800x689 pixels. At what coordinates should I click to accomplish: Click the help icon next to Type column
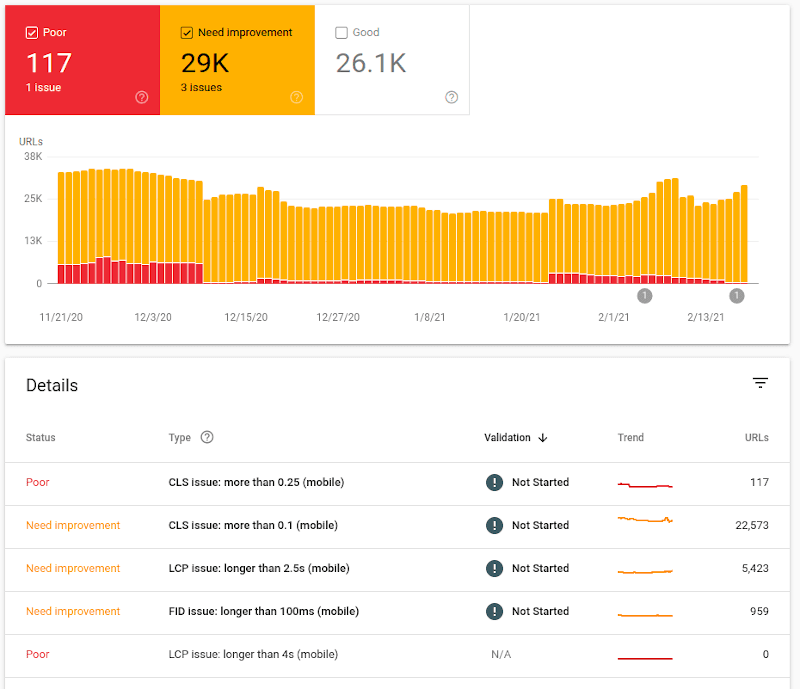point(207,437)
